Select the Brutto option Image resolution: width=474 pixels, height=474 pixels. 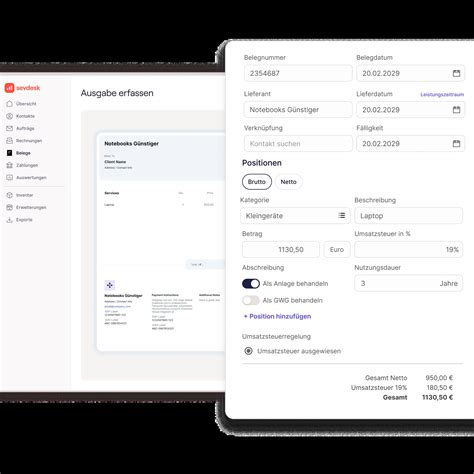[x=257, y=182]
